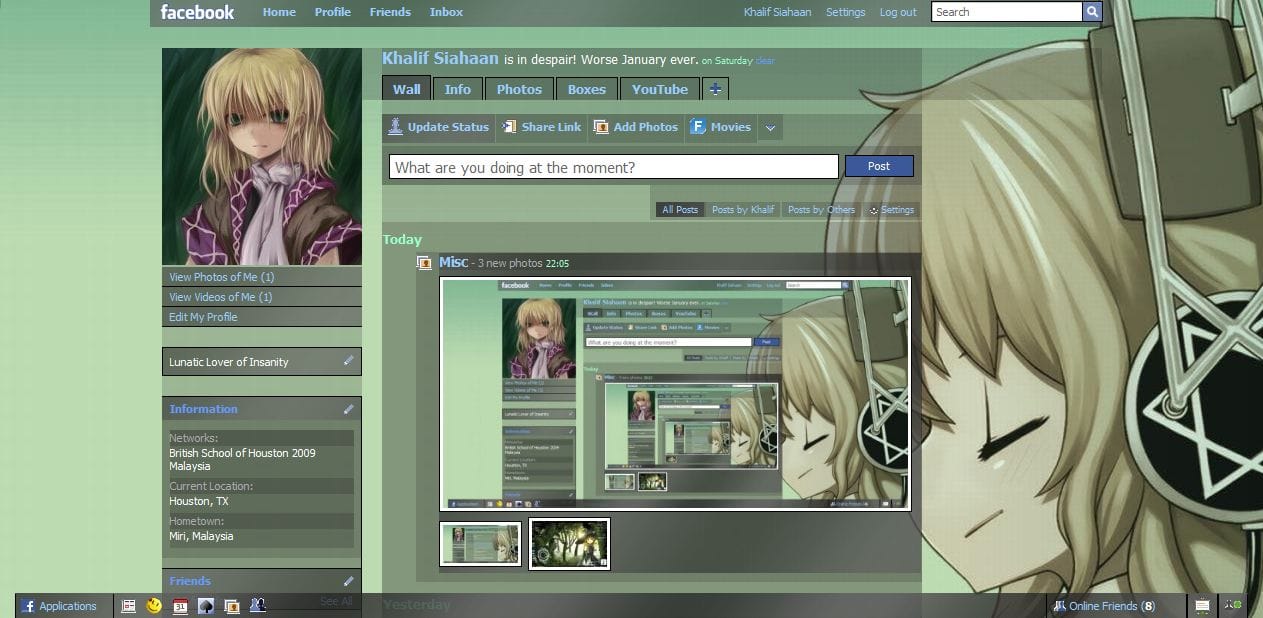The width and height of the screenshot is (1263, 618).
Task: Clear the status with the clear link
Action: pos(765,61)
